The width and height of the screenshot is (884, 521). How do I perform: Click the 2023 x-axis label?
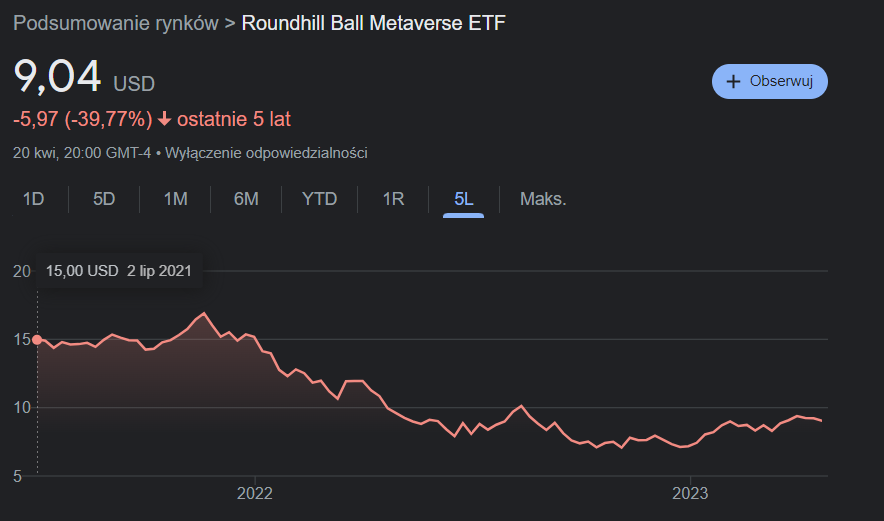tap(690, 493)
